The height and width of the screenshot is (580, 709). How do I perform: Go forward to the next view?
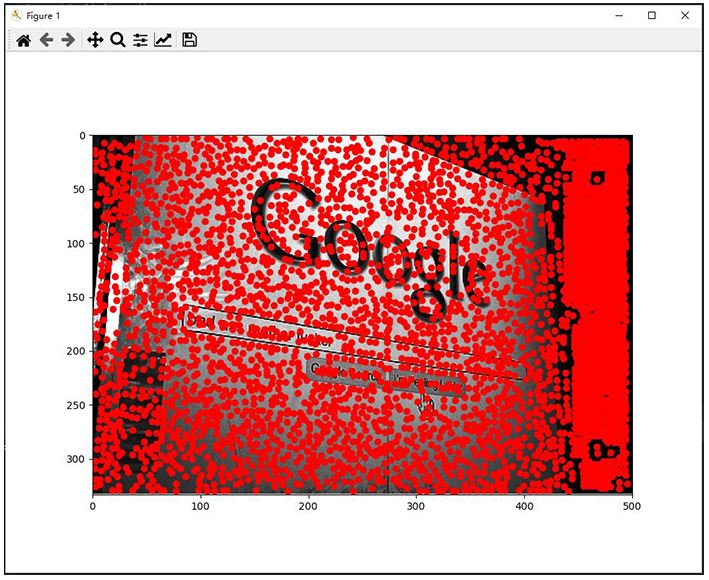[x=68, y=40]
